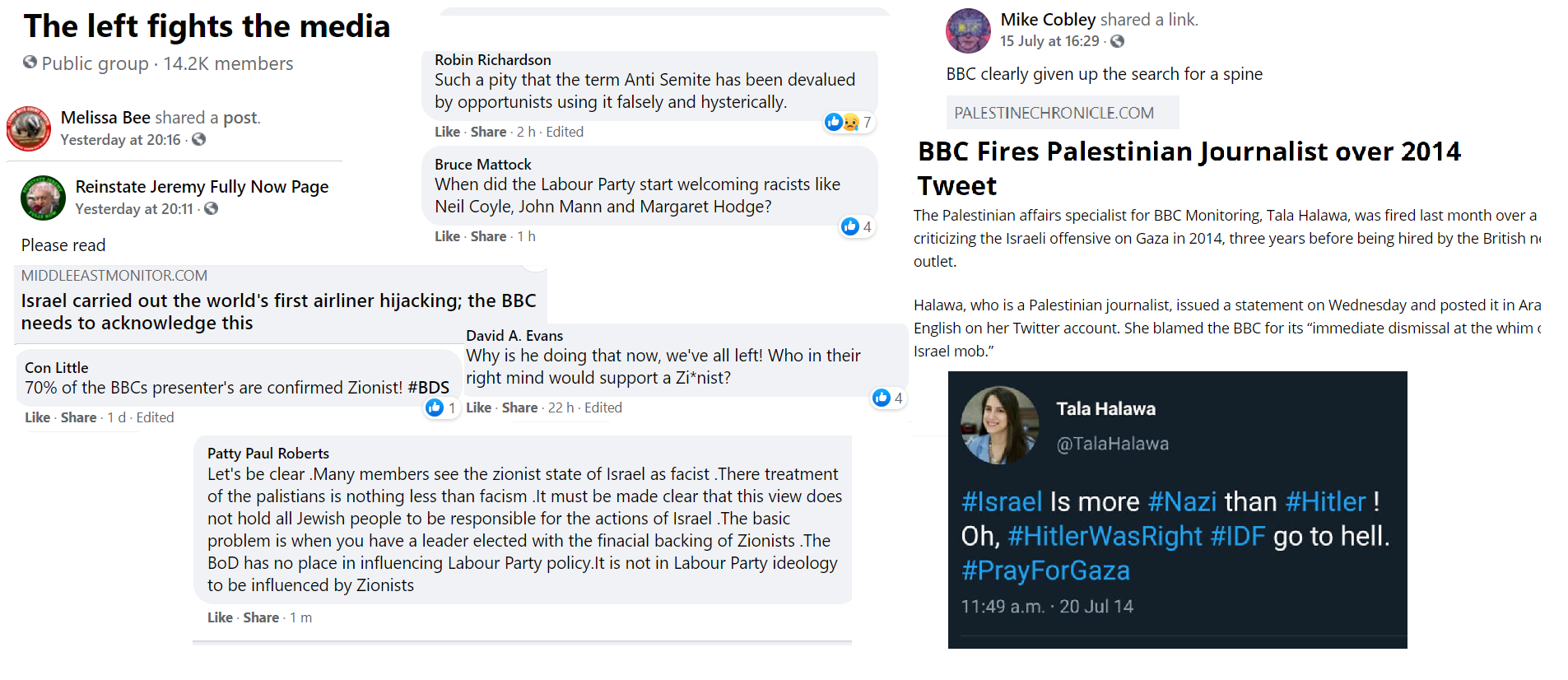Click the #BDS hashtag in Con Little's comment
This screenshot has width=1568, height=680.
pyautogui.click(x=428, y=388)
